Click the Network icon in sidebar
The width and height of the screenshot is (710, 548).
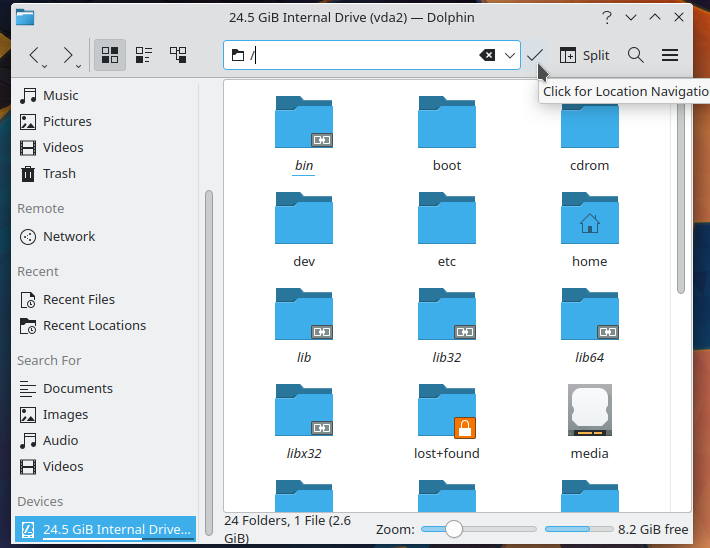point(28,237)
